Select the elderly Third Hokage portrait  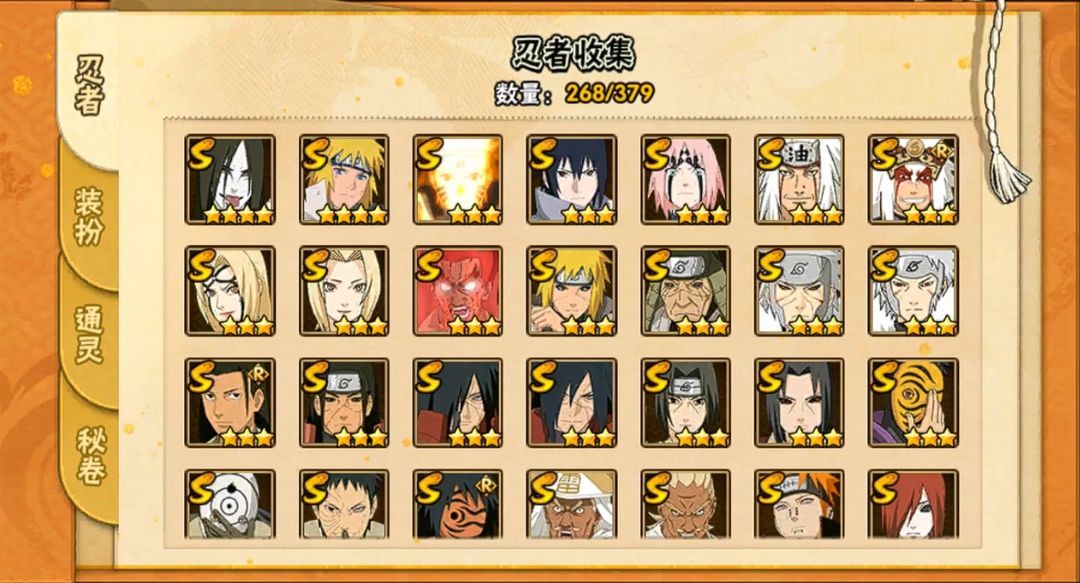(685, 291)
